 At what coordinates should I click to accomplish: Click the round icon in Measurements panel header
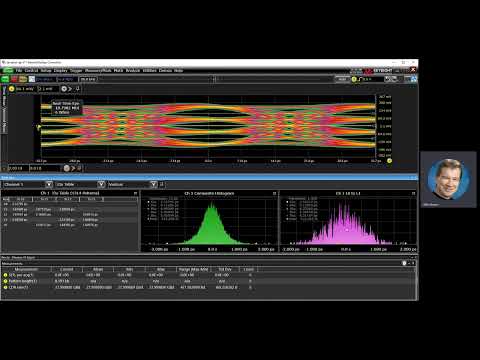404,263
